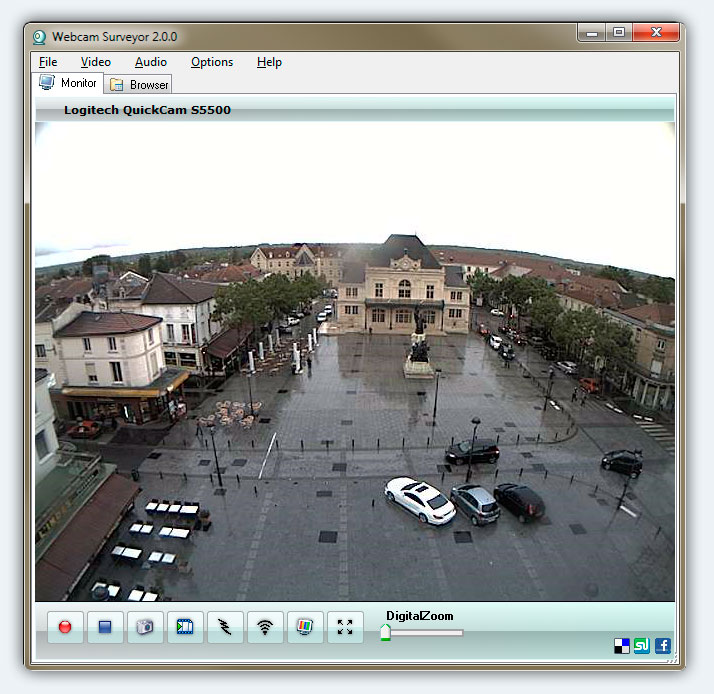
Task: Take a snapshot with the camera icon
Action: coord(145,627)
